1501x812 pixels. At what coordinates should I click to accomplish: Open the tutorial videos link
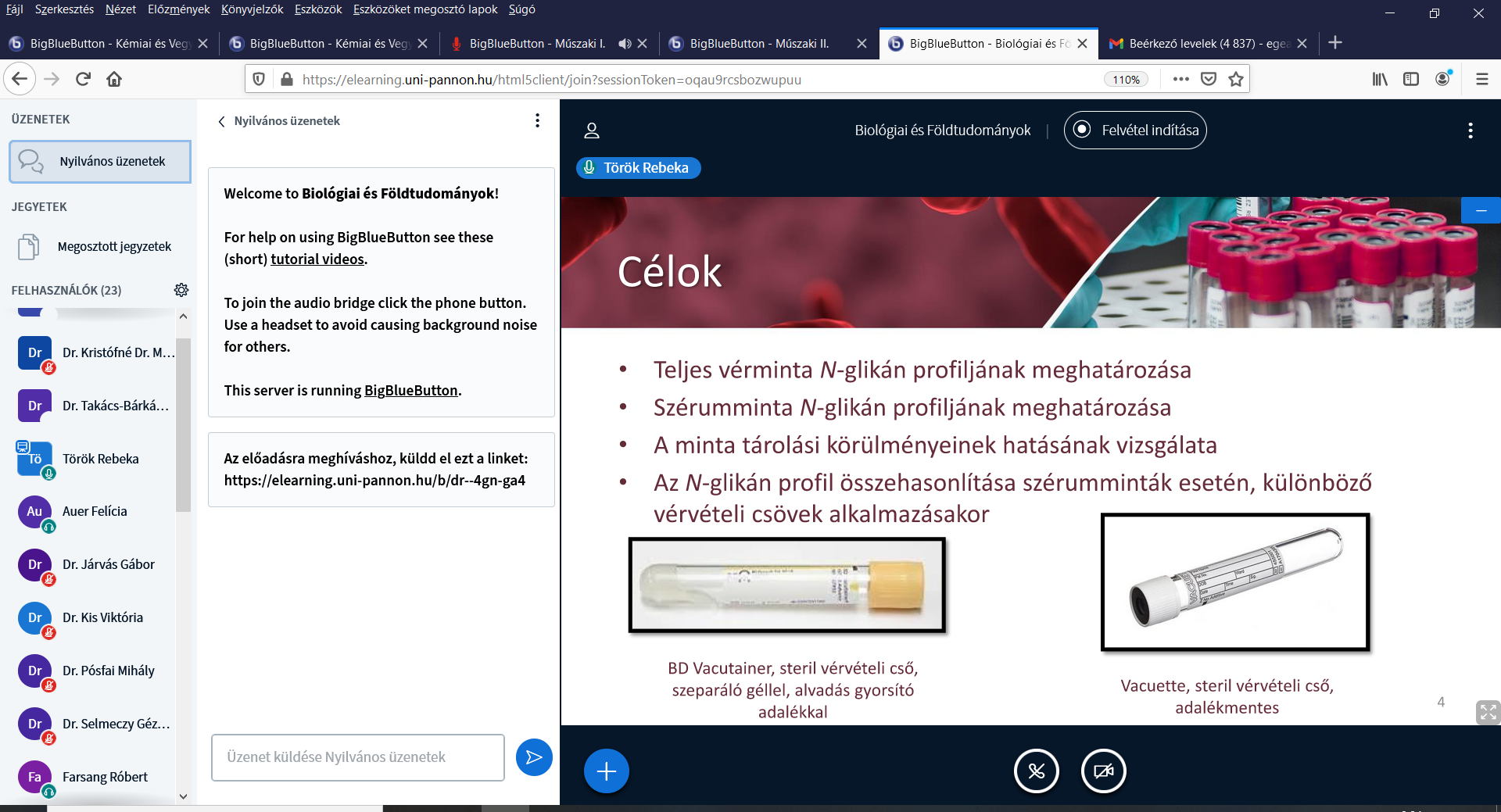point(317,259)
